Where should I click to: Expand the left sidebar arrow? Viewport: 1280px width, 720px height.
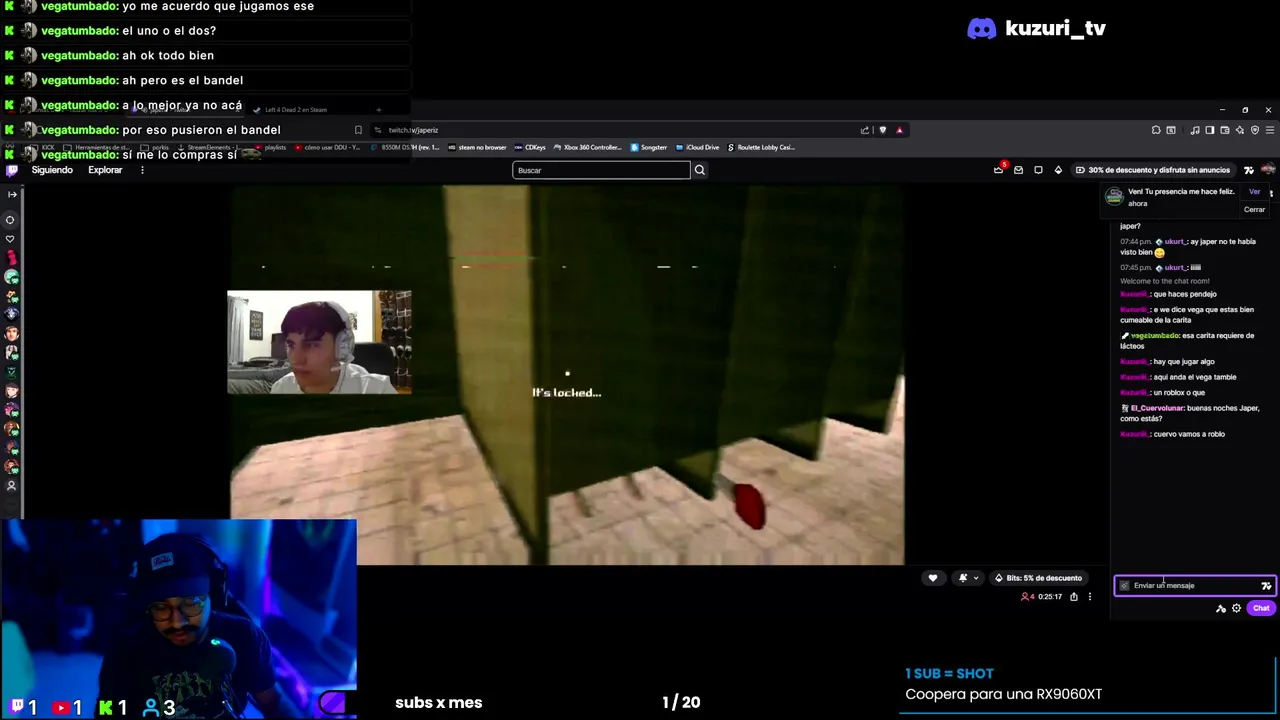11,194
